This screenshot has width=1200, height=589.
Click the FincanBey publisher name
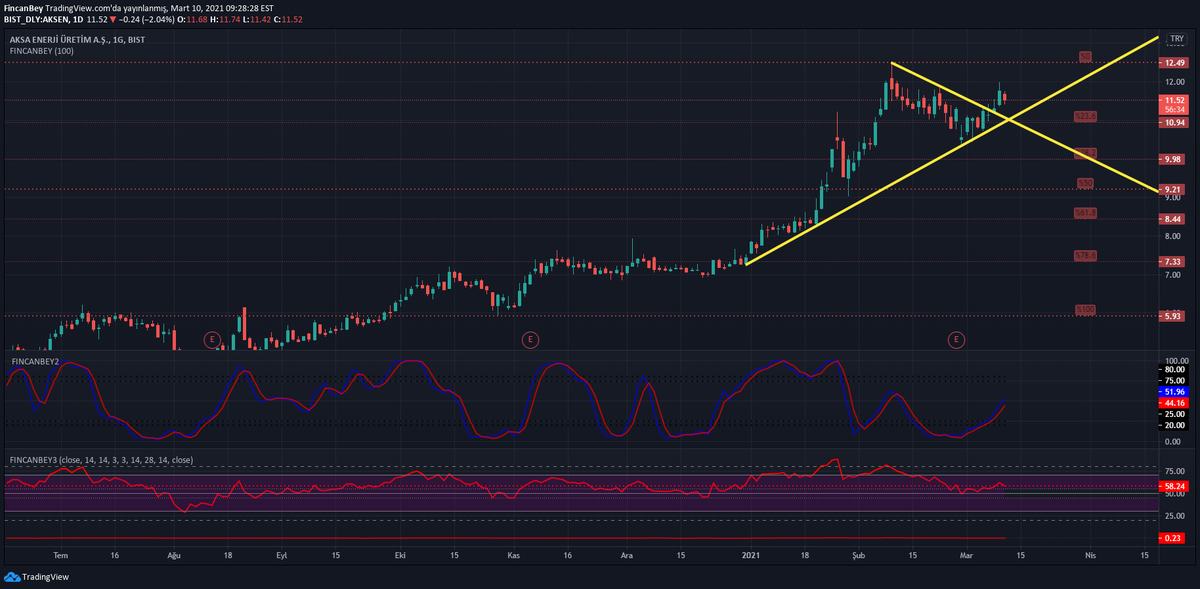23,7
